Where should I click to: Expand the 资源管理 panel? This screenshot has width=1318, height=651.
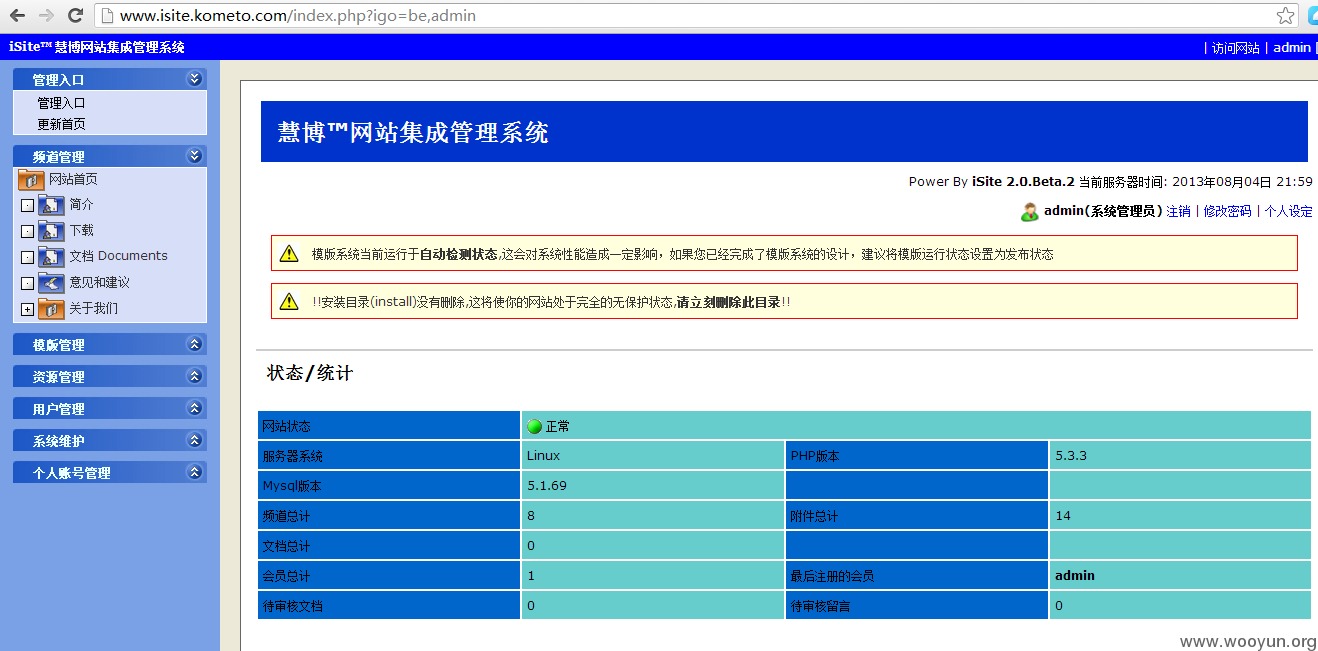(x=194, y=376)
